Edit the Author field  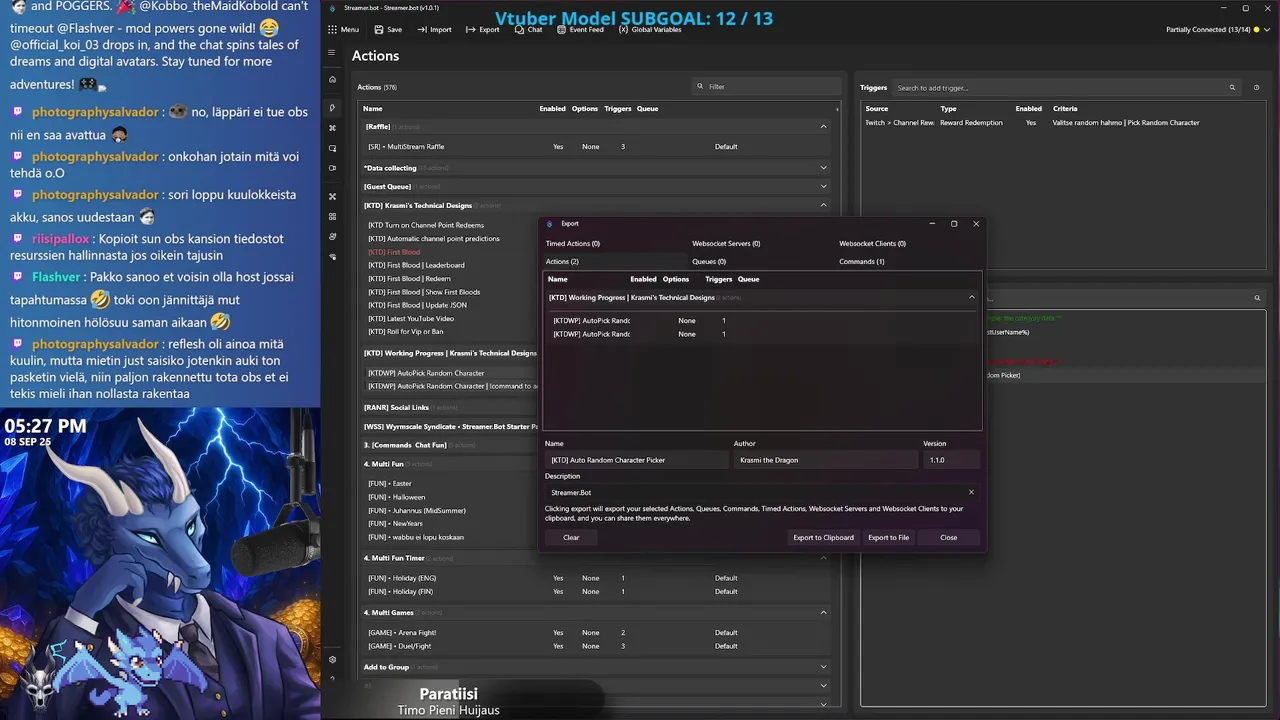[826, 460]
